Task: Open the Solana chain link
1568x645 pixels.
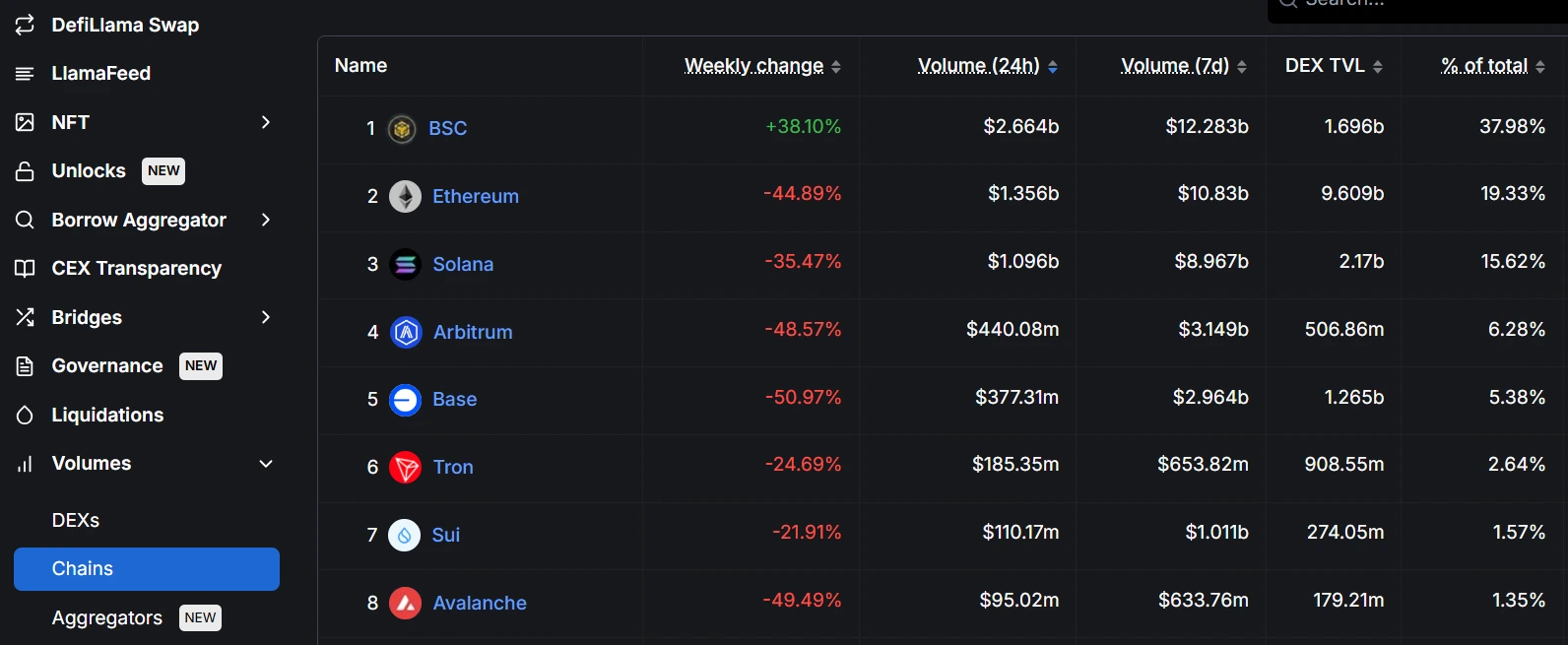Action: click(463, 265)
